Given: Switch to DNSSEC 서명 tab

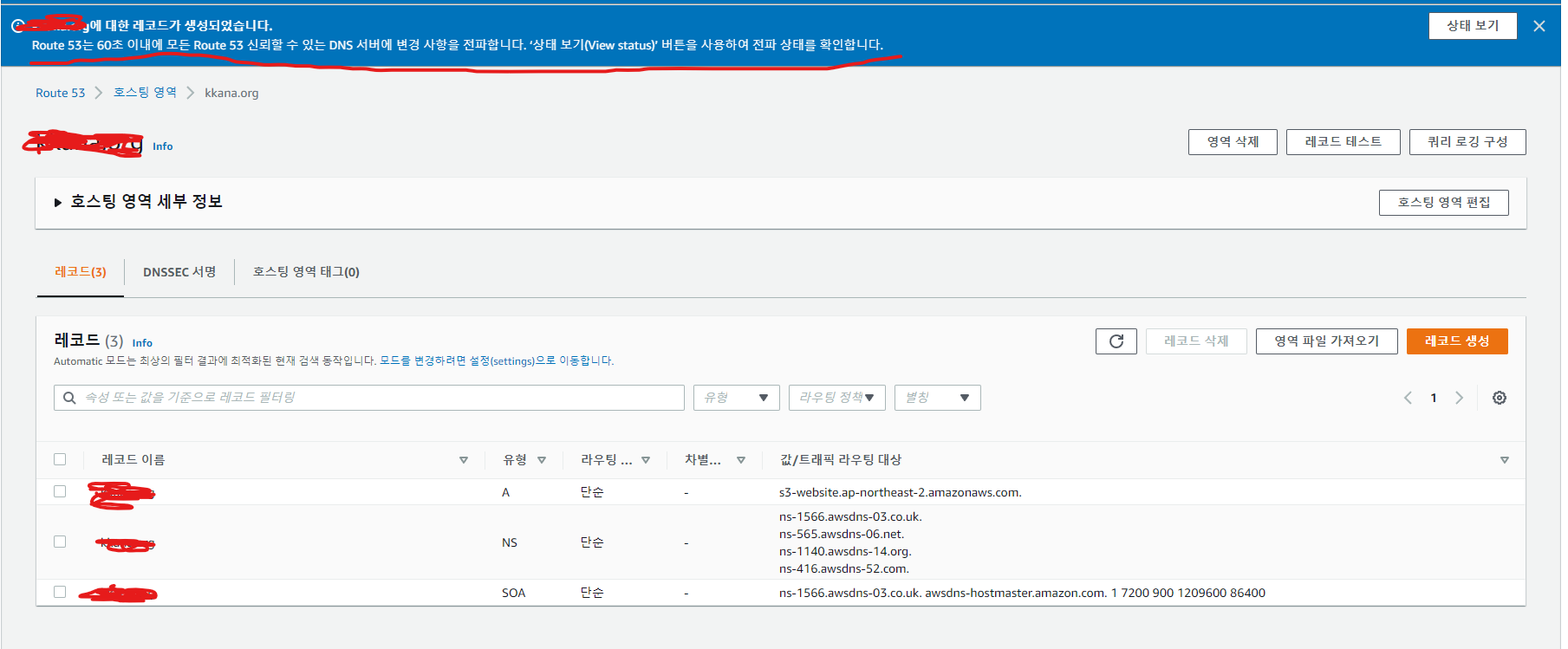Looking at the screenshot, I should click(x=179, y=272).
